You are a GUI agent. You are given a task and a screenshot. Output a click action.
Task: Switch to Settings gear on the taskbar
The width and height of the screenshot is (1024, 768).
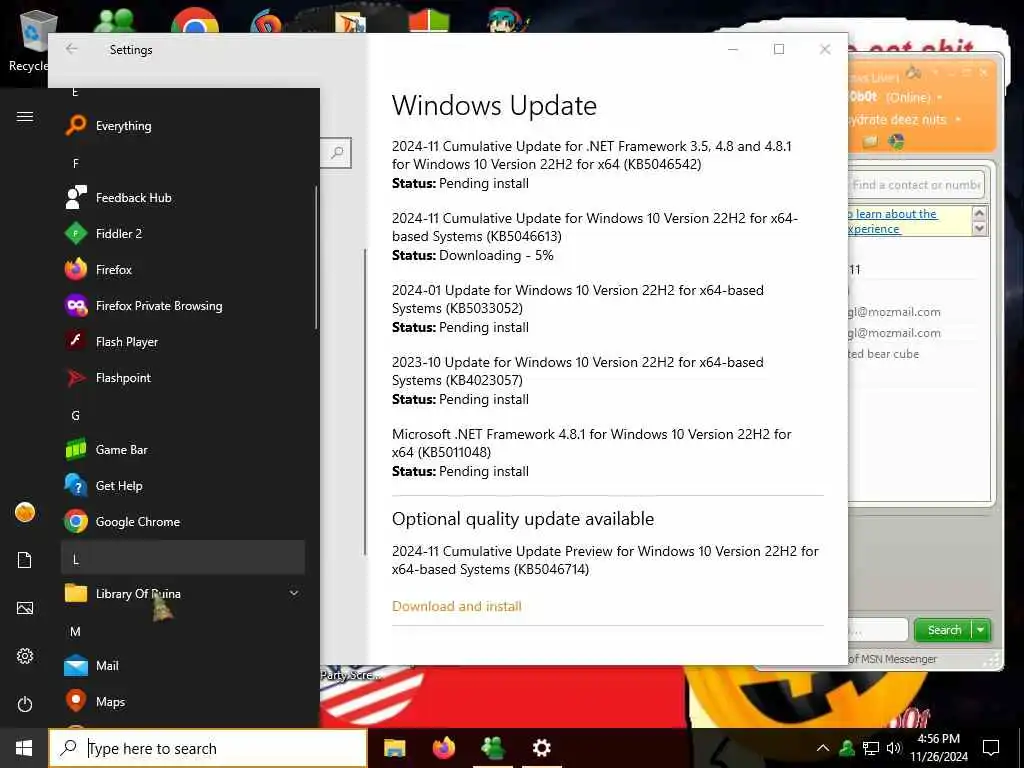click(541, 748)
